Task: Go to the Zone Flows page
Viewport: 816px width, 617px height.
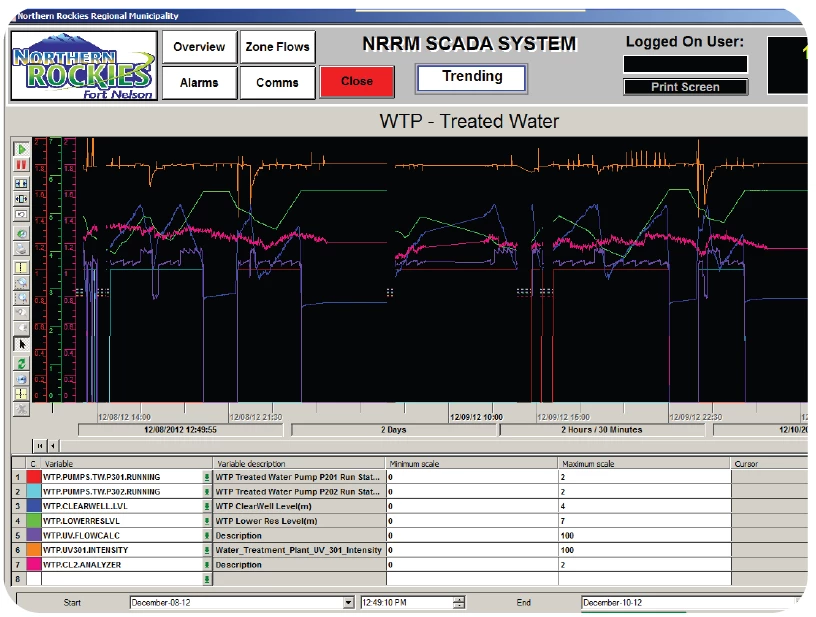Action: coord(277,47)
